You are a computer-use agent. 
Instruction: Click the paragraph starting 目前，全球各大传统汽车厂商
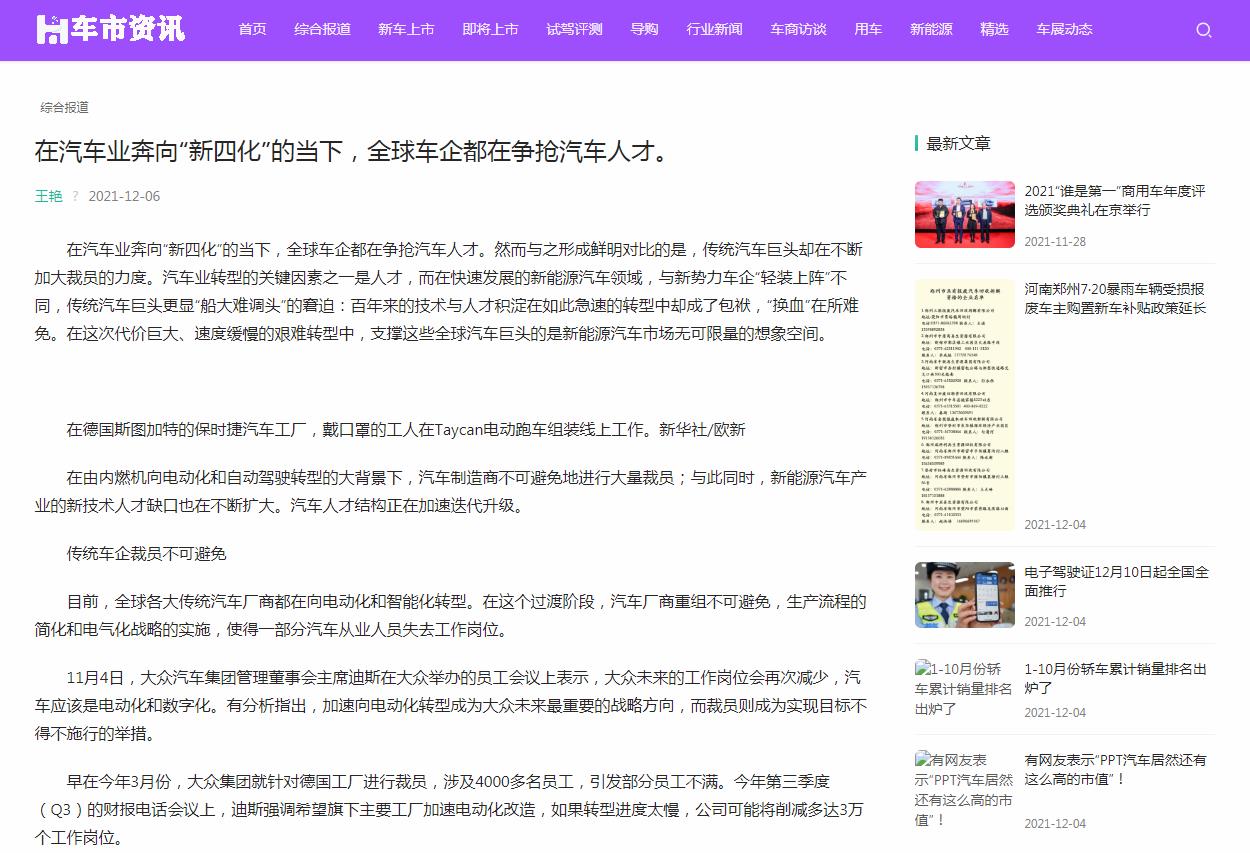point(451,616)
